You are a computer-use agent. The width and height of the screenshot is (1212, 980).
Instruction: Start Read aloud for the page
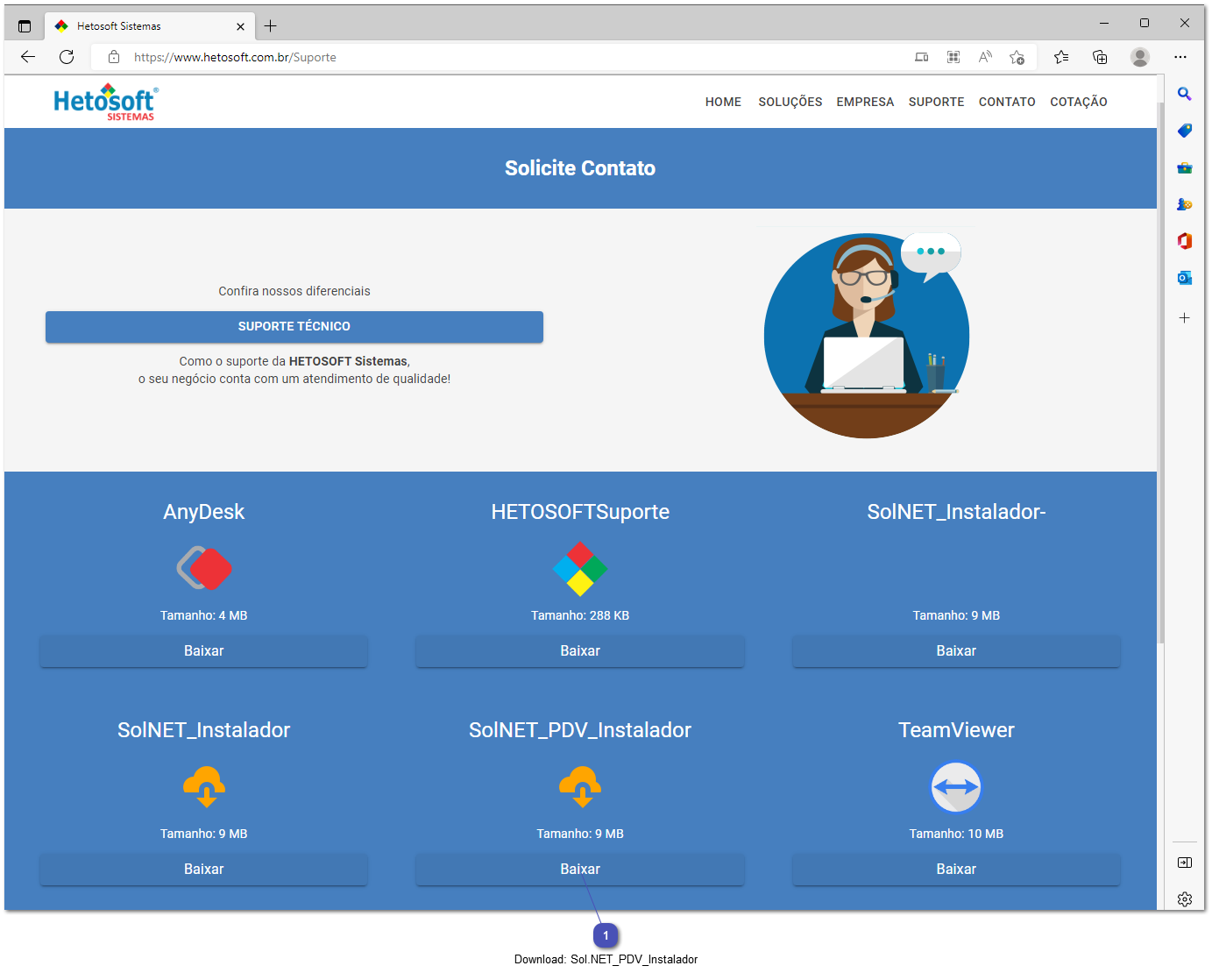coord(985,56)
